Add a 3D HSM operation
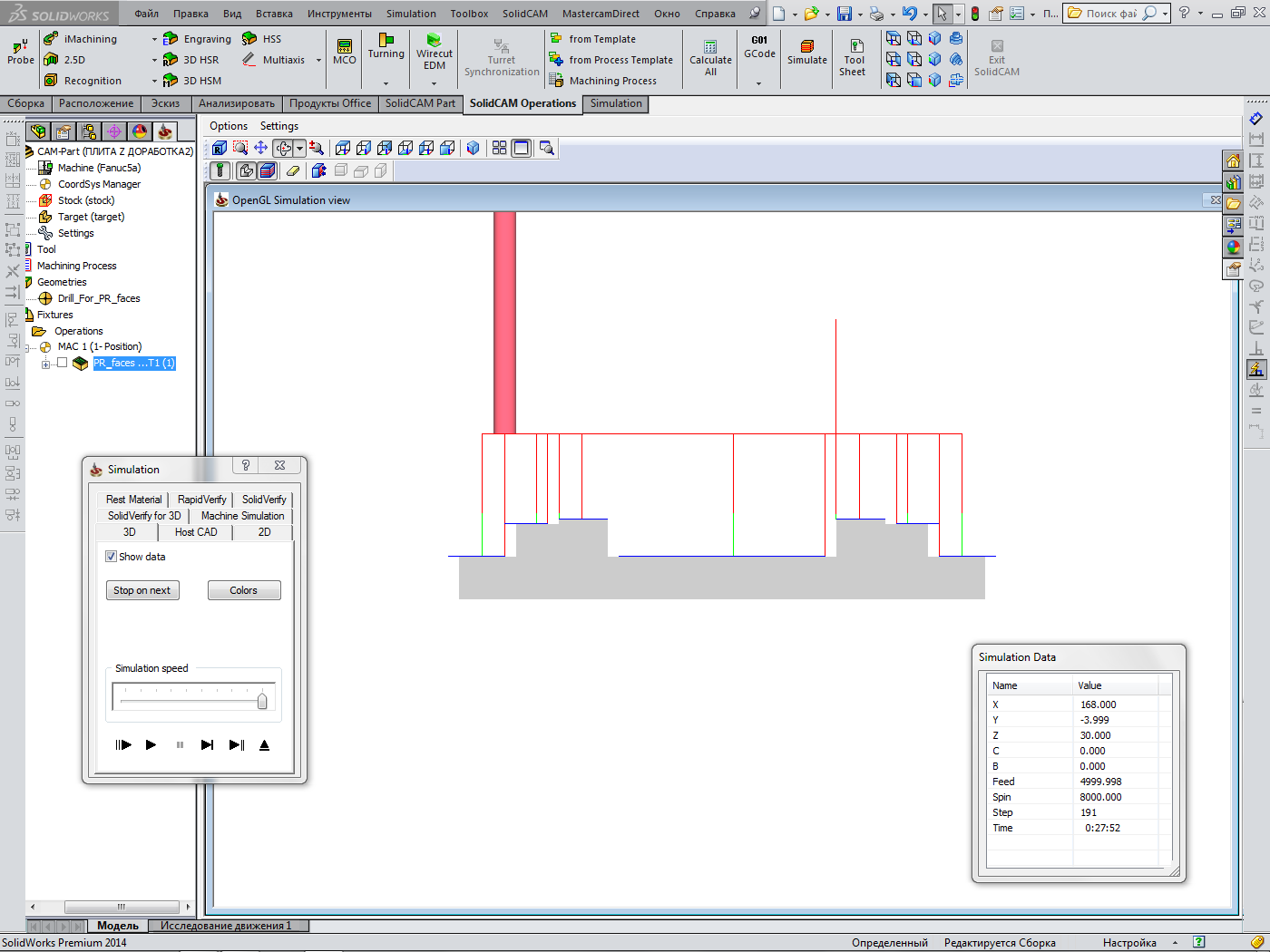The width and height of the screenshot is (1270, 952). (x=192, y=81)
